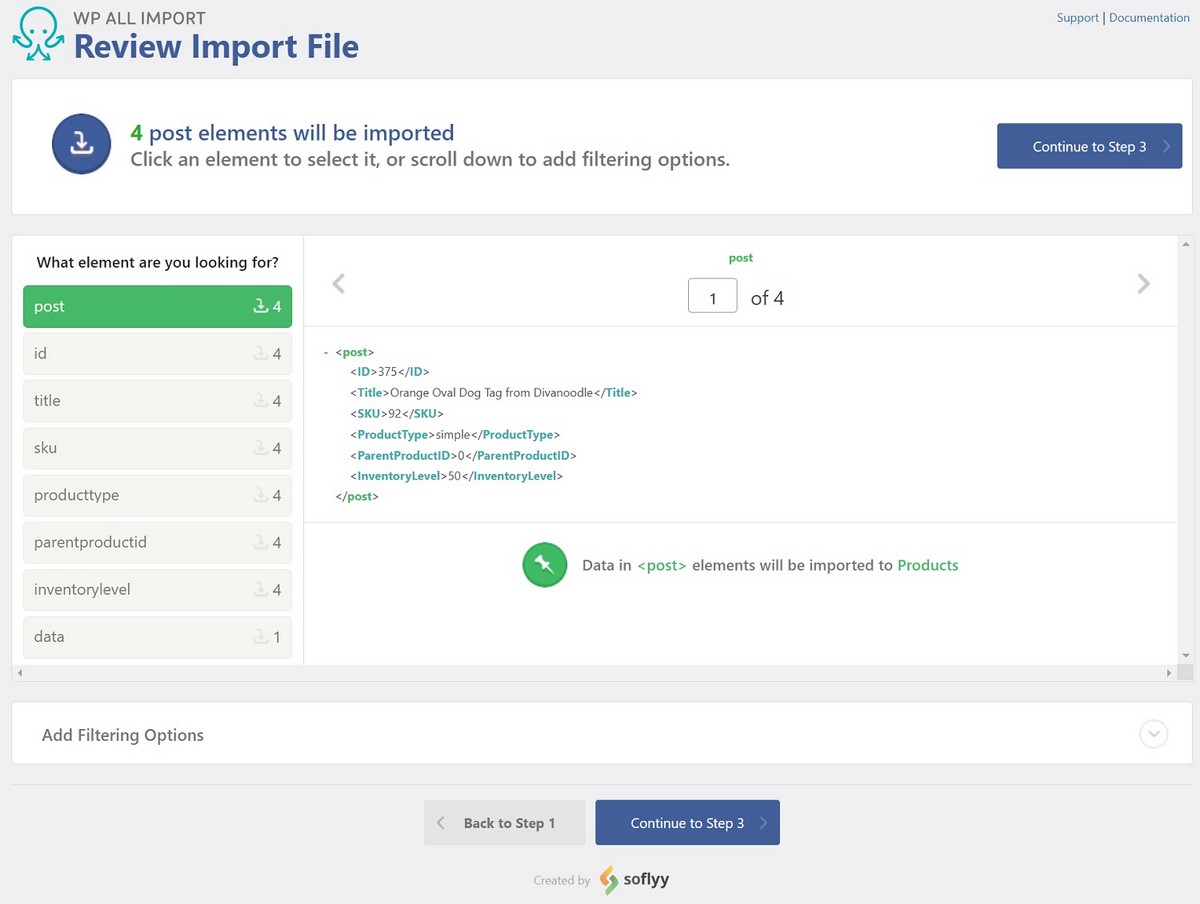Click Back to Step 1
Screen dimensions: 1200x904
point(504,822)
